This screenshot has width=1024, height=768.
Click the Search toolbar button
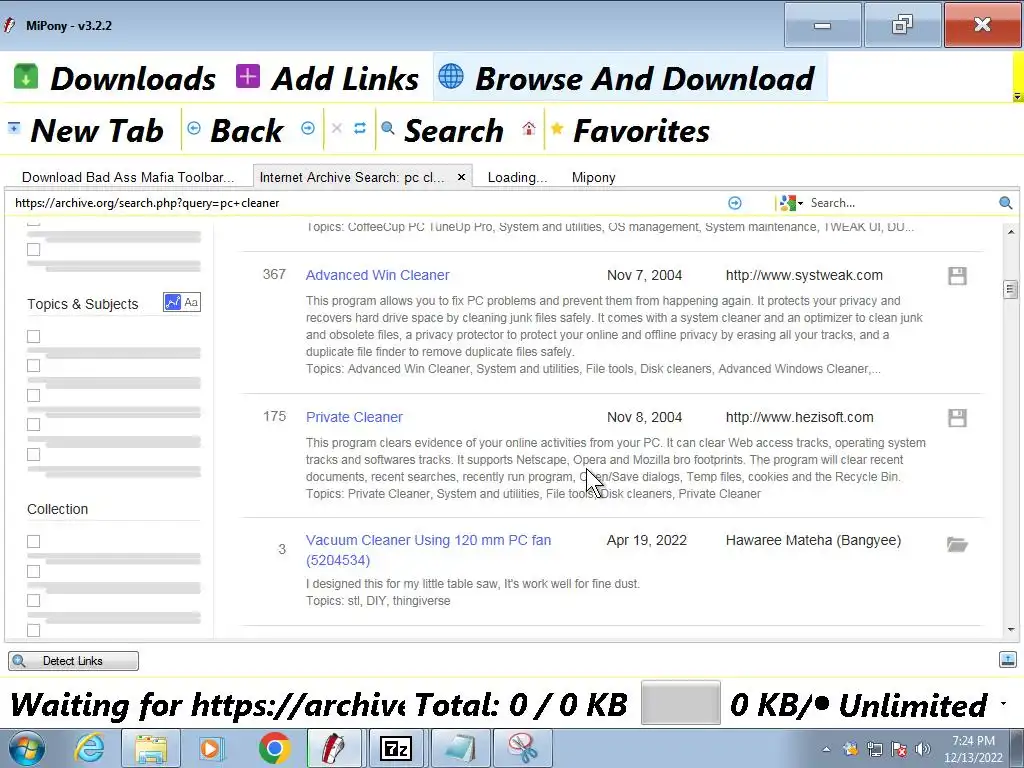pos(443,130)
